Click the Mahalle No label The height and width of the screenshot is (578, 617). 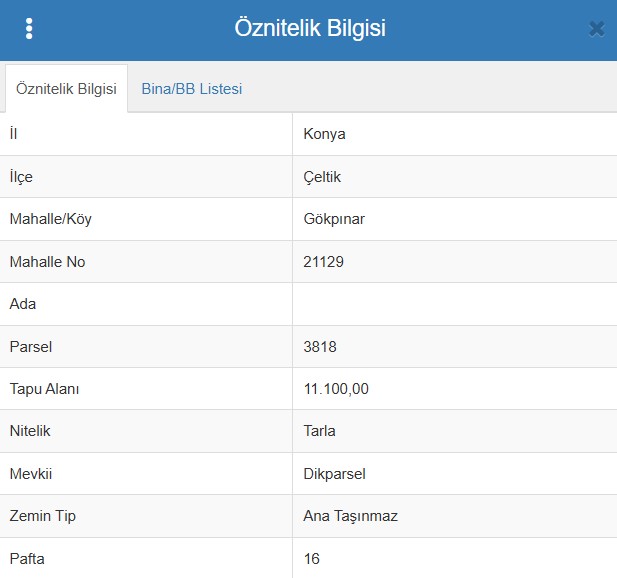click(x=47, y=262)
